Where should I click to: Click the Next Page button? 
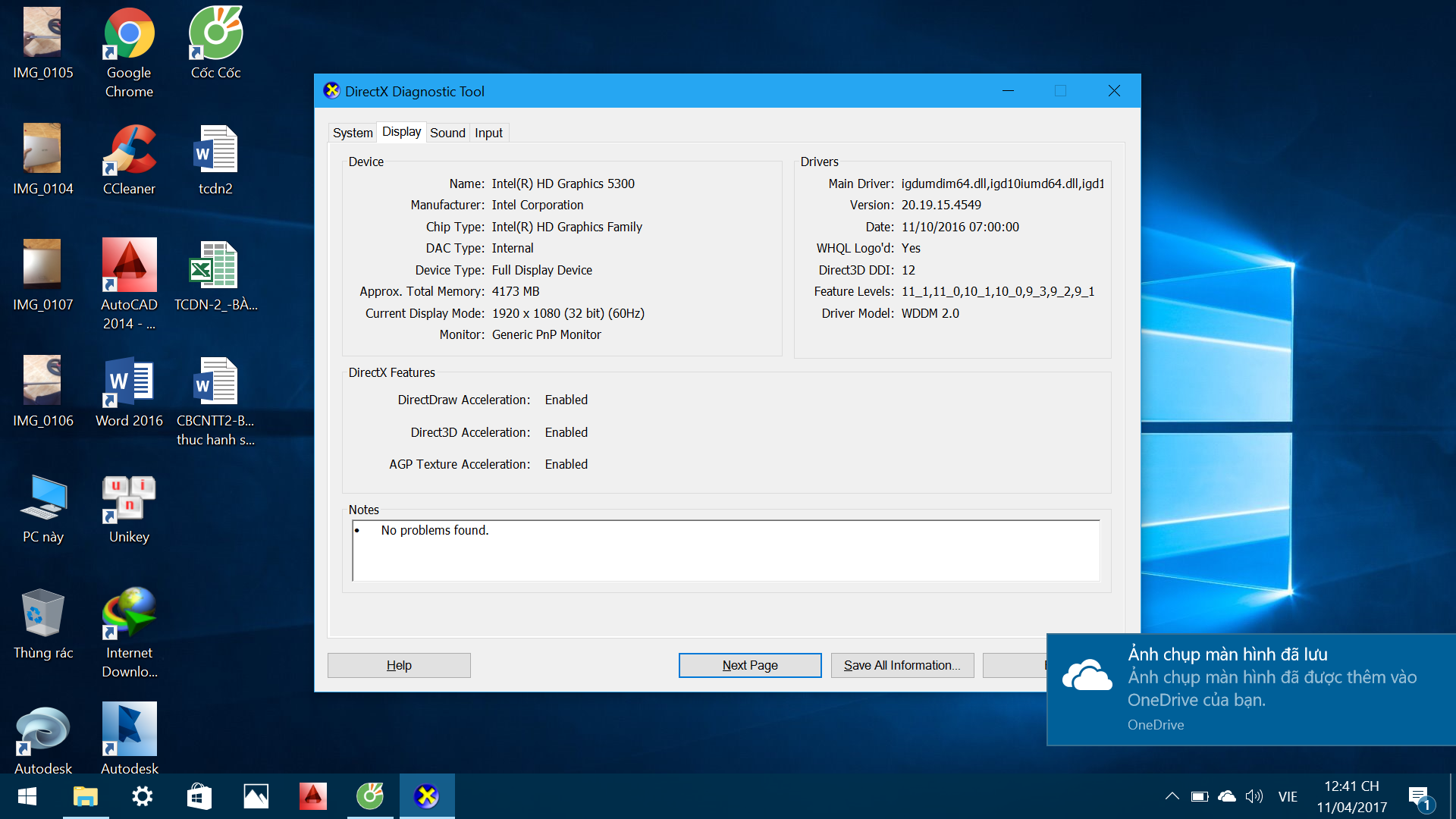(x=749, y=665)
